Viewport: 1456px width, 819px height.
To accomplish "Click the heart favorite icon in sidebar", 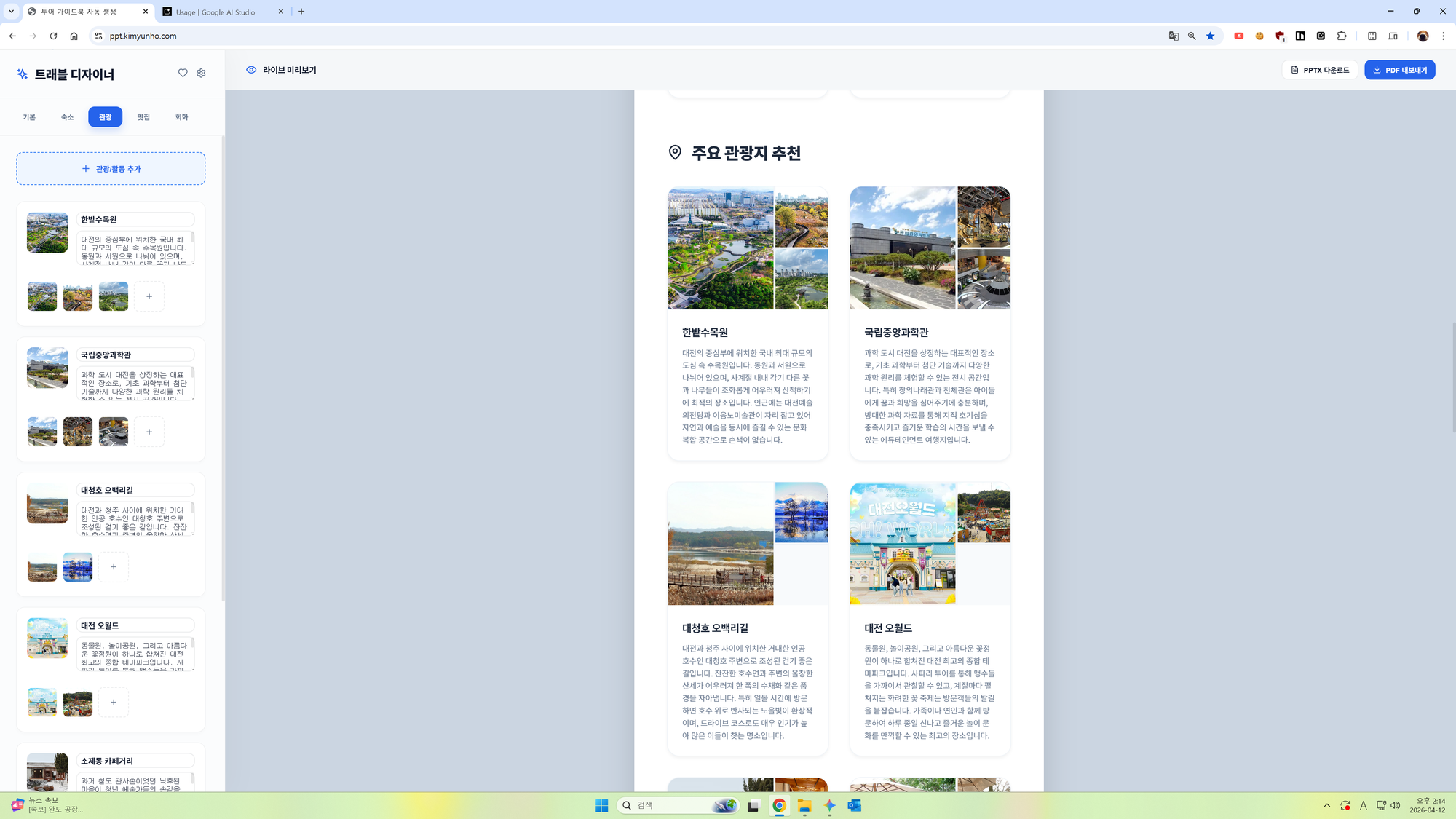I will tap(183, 73).
